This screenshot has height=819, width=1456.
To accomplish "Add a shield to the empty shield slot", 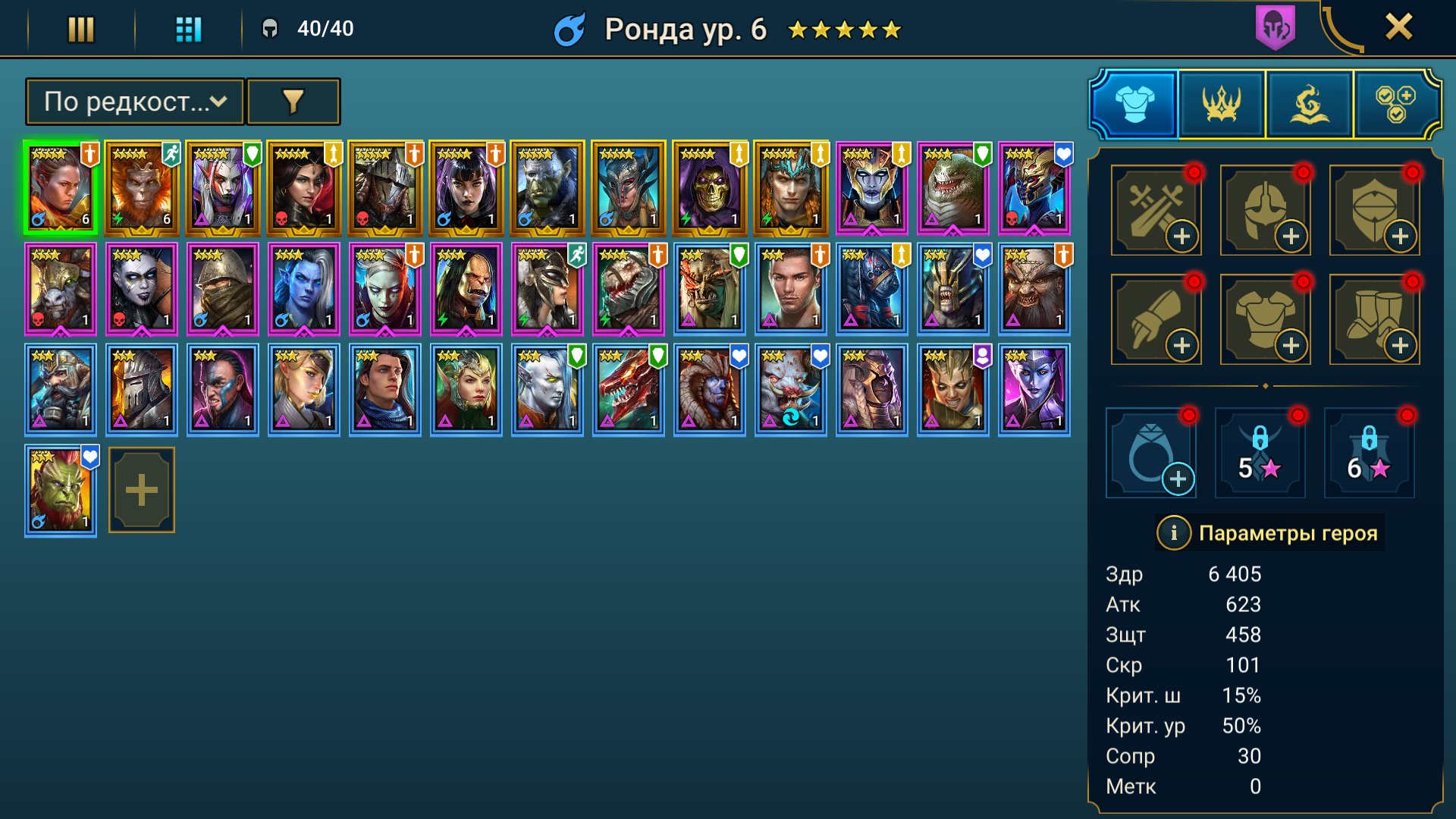I will point(1374,210).
